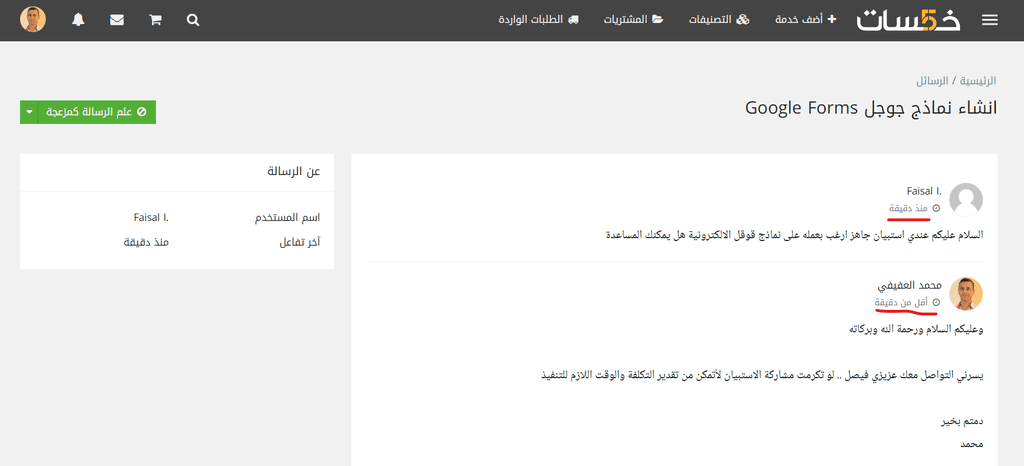Open the hamburger menu icon
The width and height of the screenshot is (1024, 466).
pyautogui.click(x=989, y=20)
